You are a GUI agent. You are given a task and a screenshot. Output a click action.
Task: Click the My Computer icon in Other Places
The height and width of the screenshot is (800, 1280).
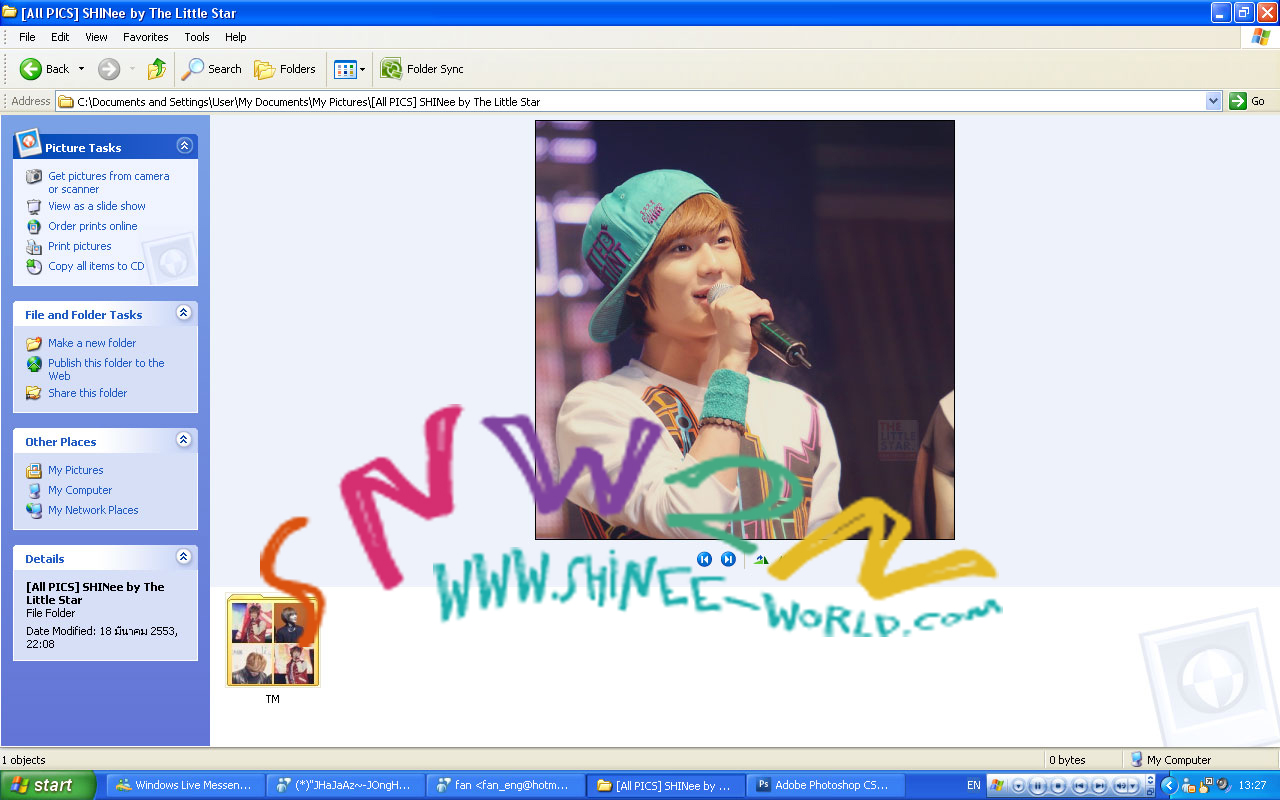pos(34,490)
